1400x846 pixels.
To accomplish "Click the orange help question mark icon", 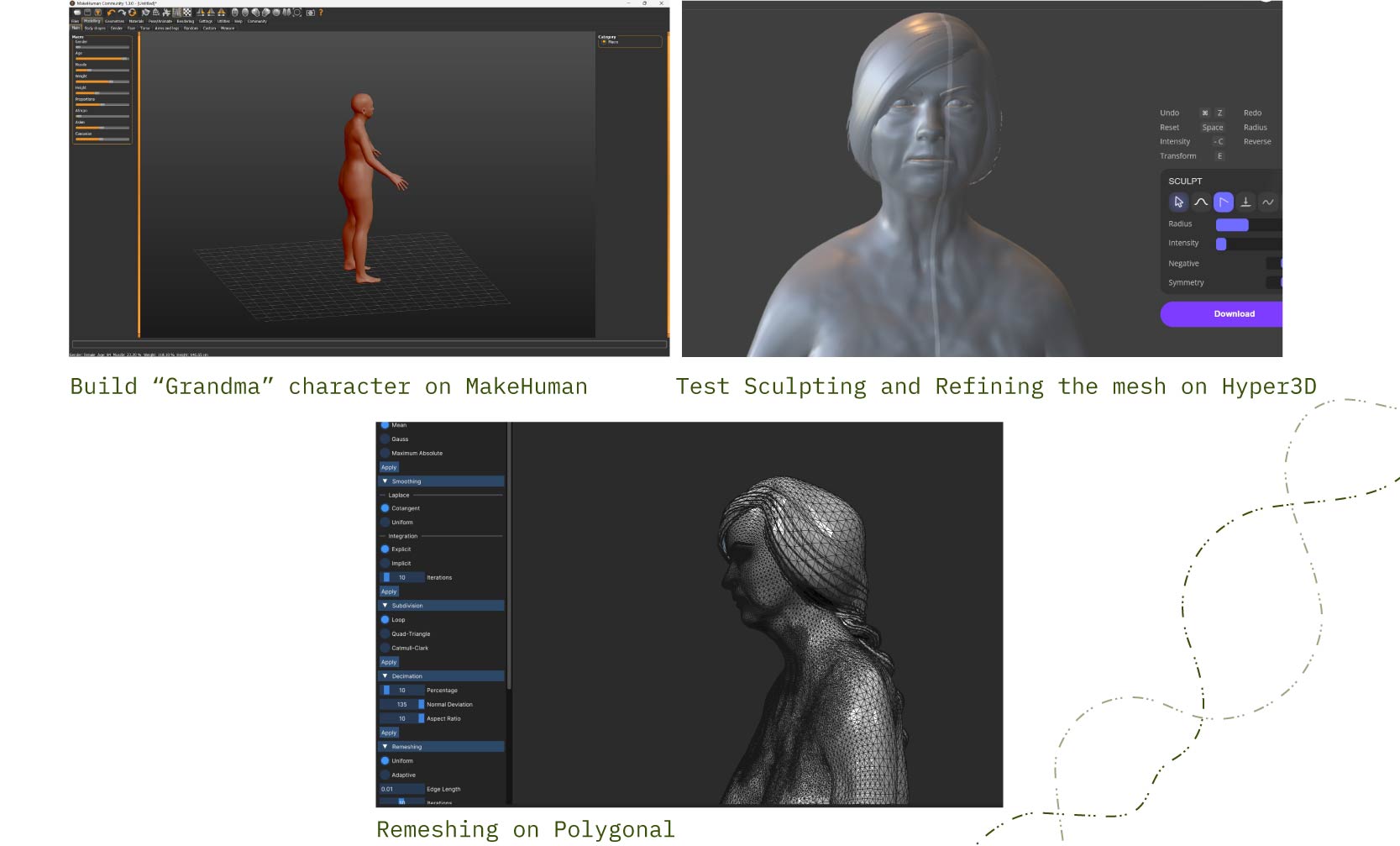I will 321,13.
